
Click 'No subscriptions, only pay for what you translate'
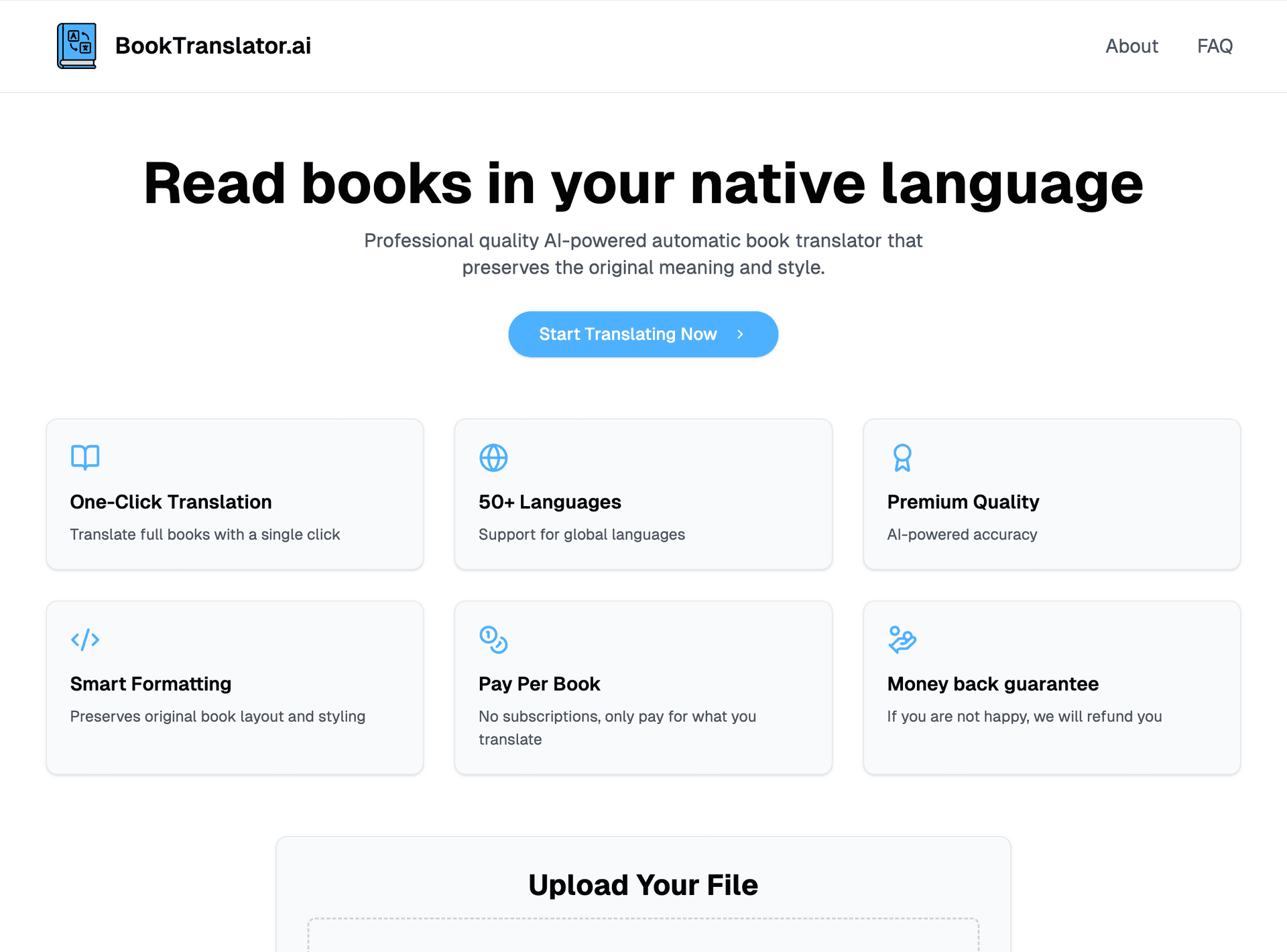(617, 727)
